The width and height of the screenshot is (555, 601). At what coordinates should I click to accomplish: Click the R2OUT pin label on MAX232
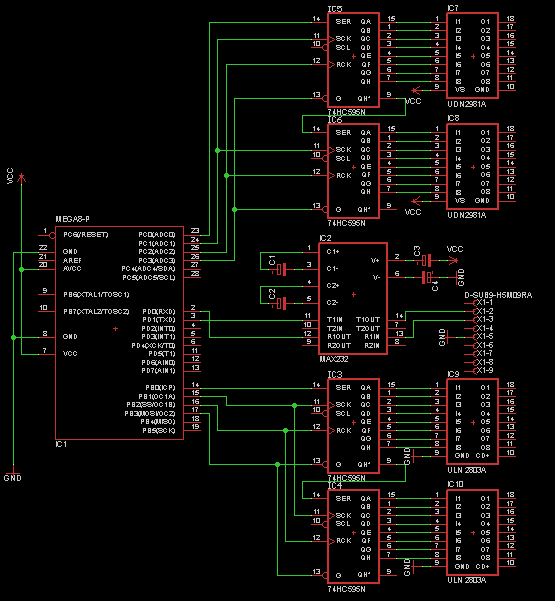pos(339,345)
